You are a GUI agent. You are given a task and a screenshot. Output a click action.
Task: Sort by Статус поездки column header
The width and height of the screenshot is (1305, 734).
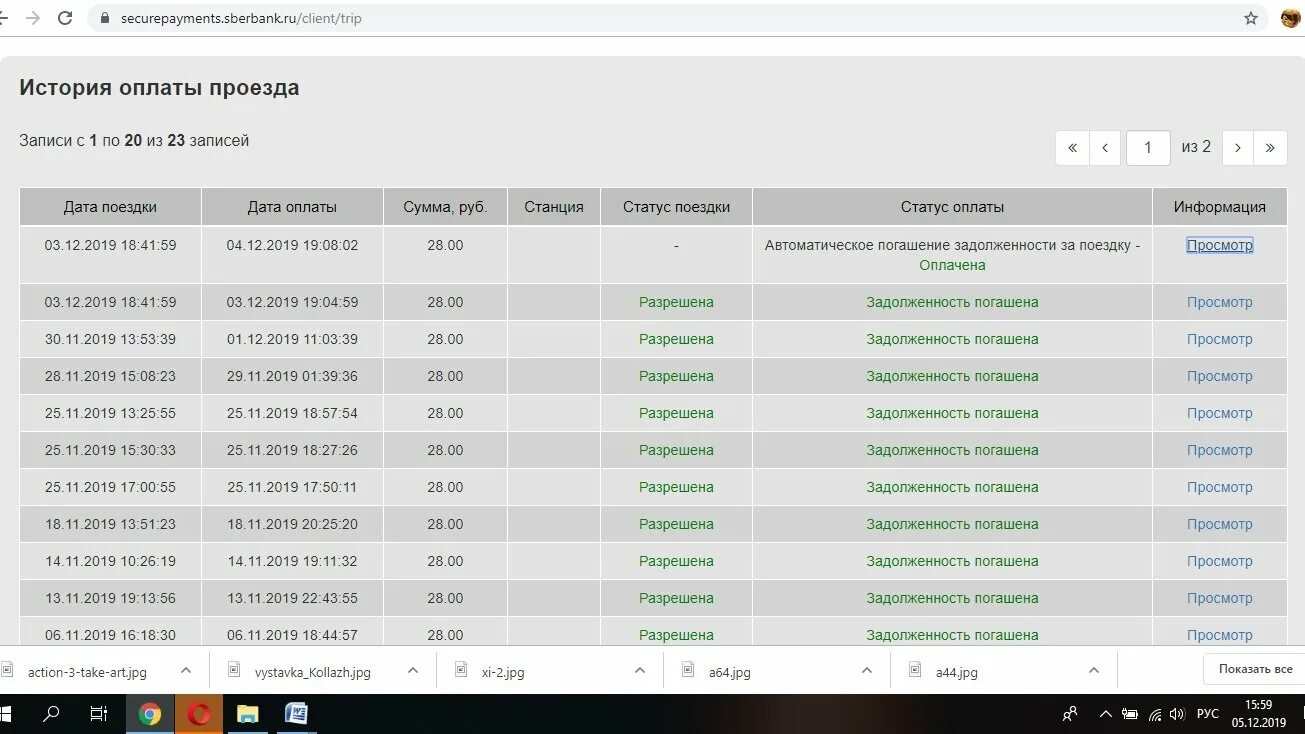pos(676,207)
